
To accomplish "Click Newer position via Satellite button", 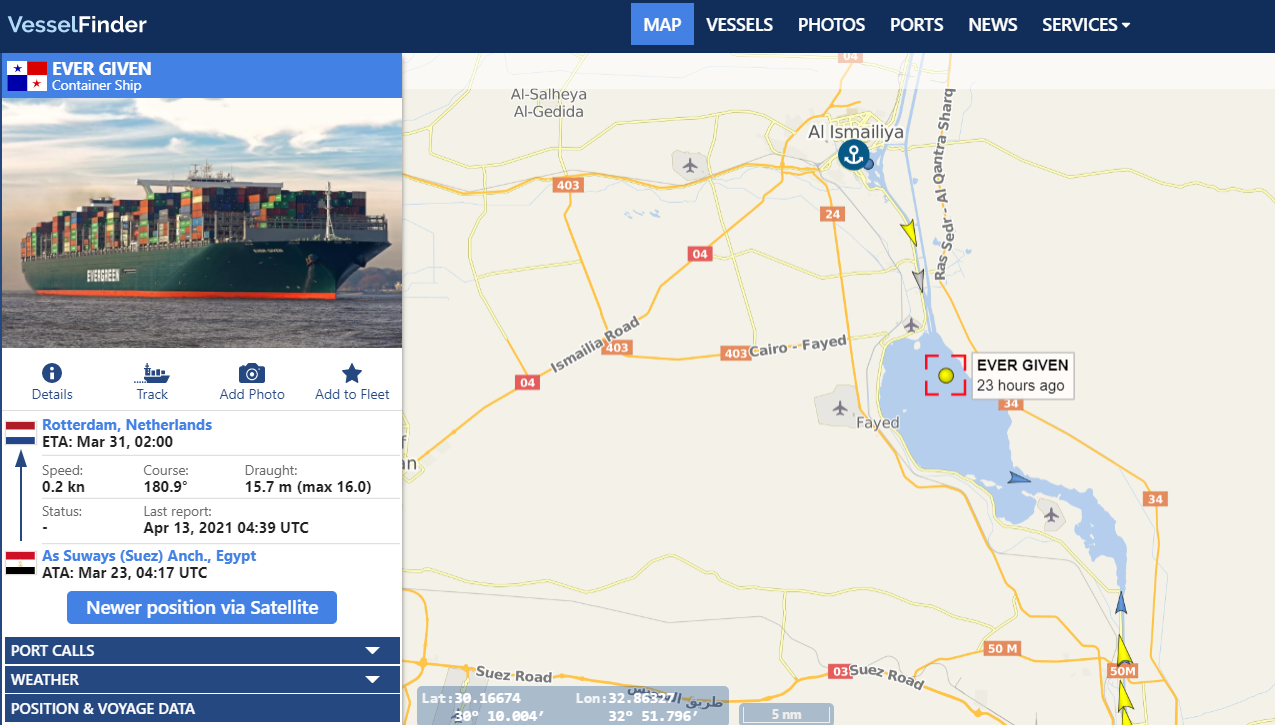I will [x=202, y=607].
